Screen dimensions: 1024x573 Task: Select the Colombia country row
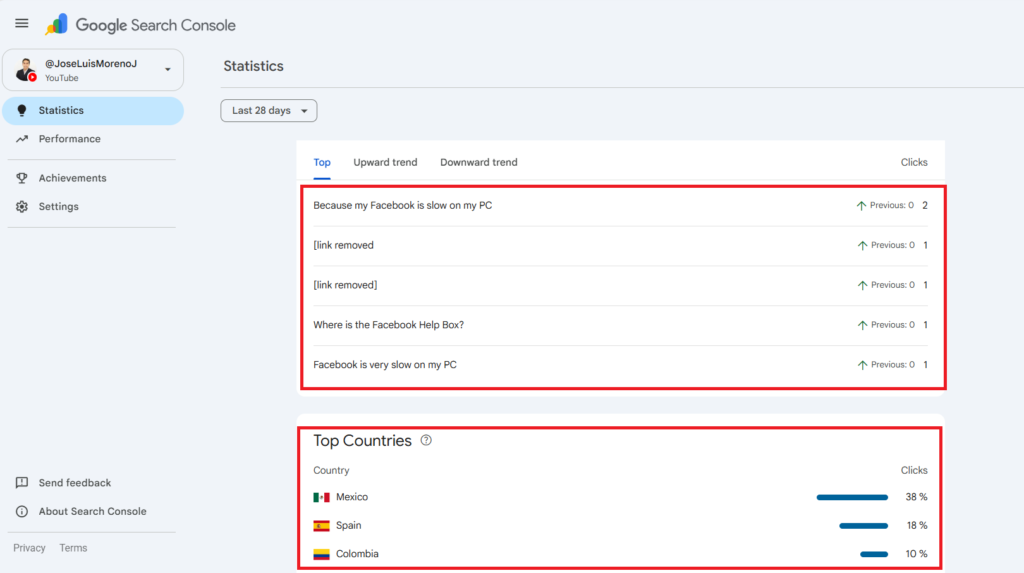(x=620, y=554)
